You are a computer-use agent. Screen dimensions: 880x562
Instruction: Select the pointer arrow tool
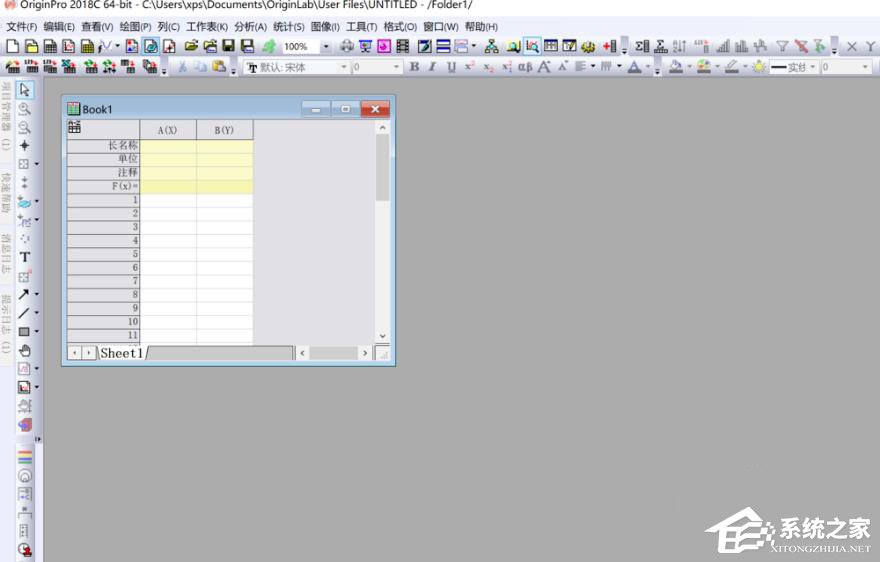click(24, 90)
